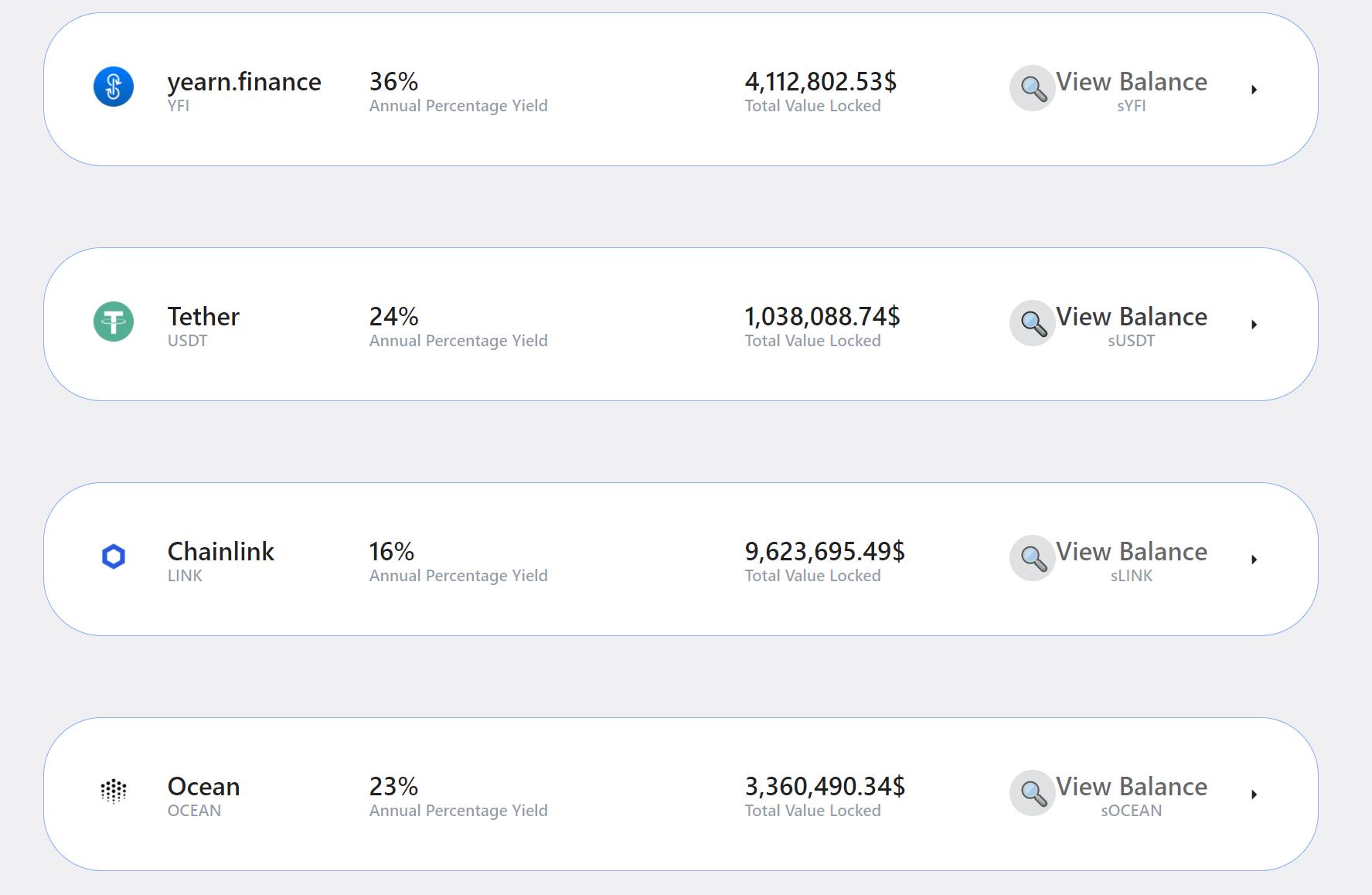
Task: Expand the Ocean row arrow
Action: pos(1254,795)
